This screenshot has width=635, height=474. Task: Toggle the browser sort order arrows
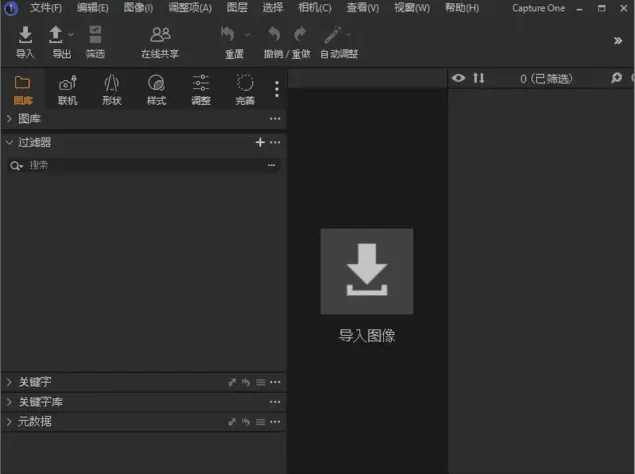pyautogui.click(x=478, y=78)
